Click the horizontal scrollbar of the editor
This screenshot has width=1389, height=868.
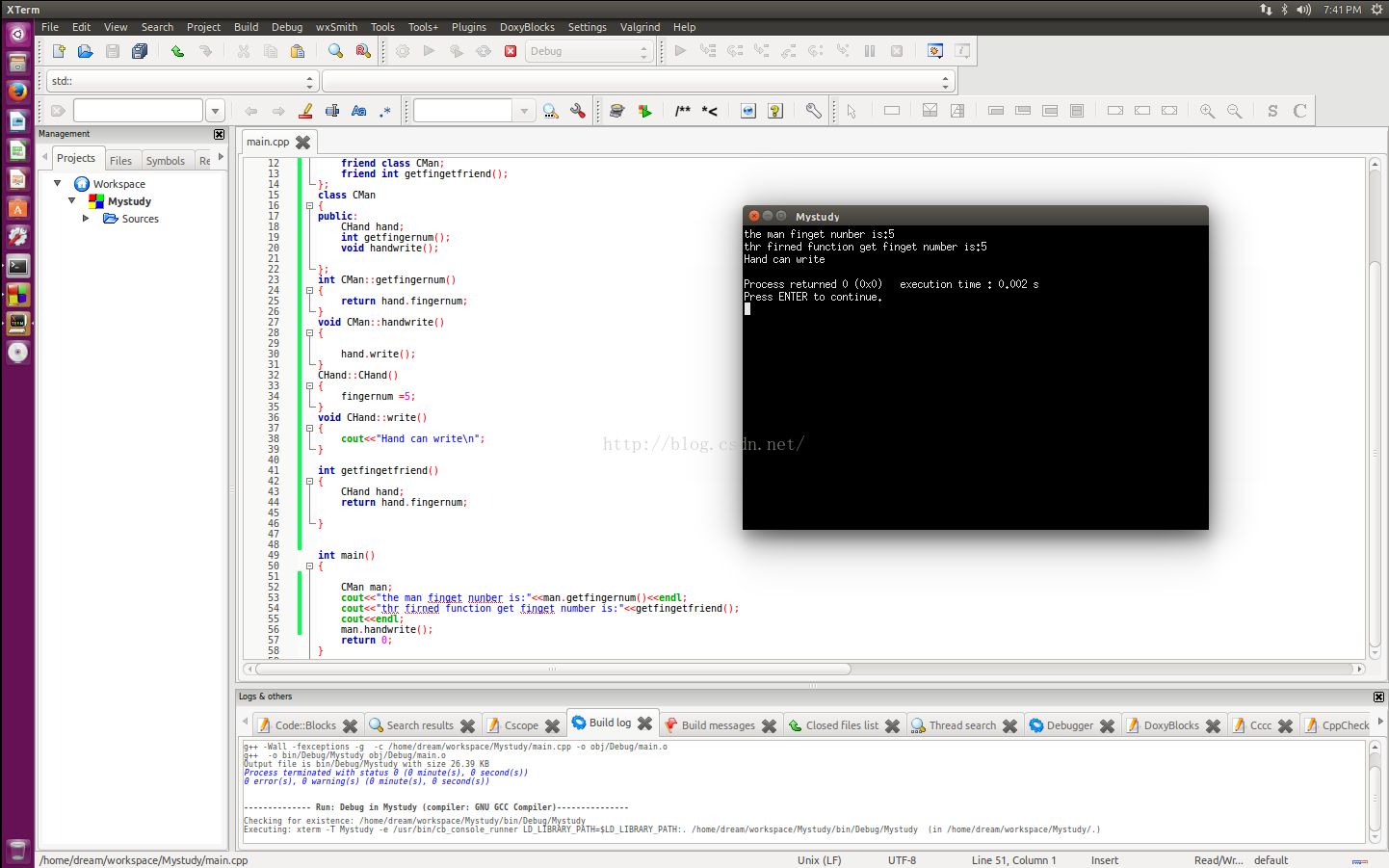coord(552,669)
